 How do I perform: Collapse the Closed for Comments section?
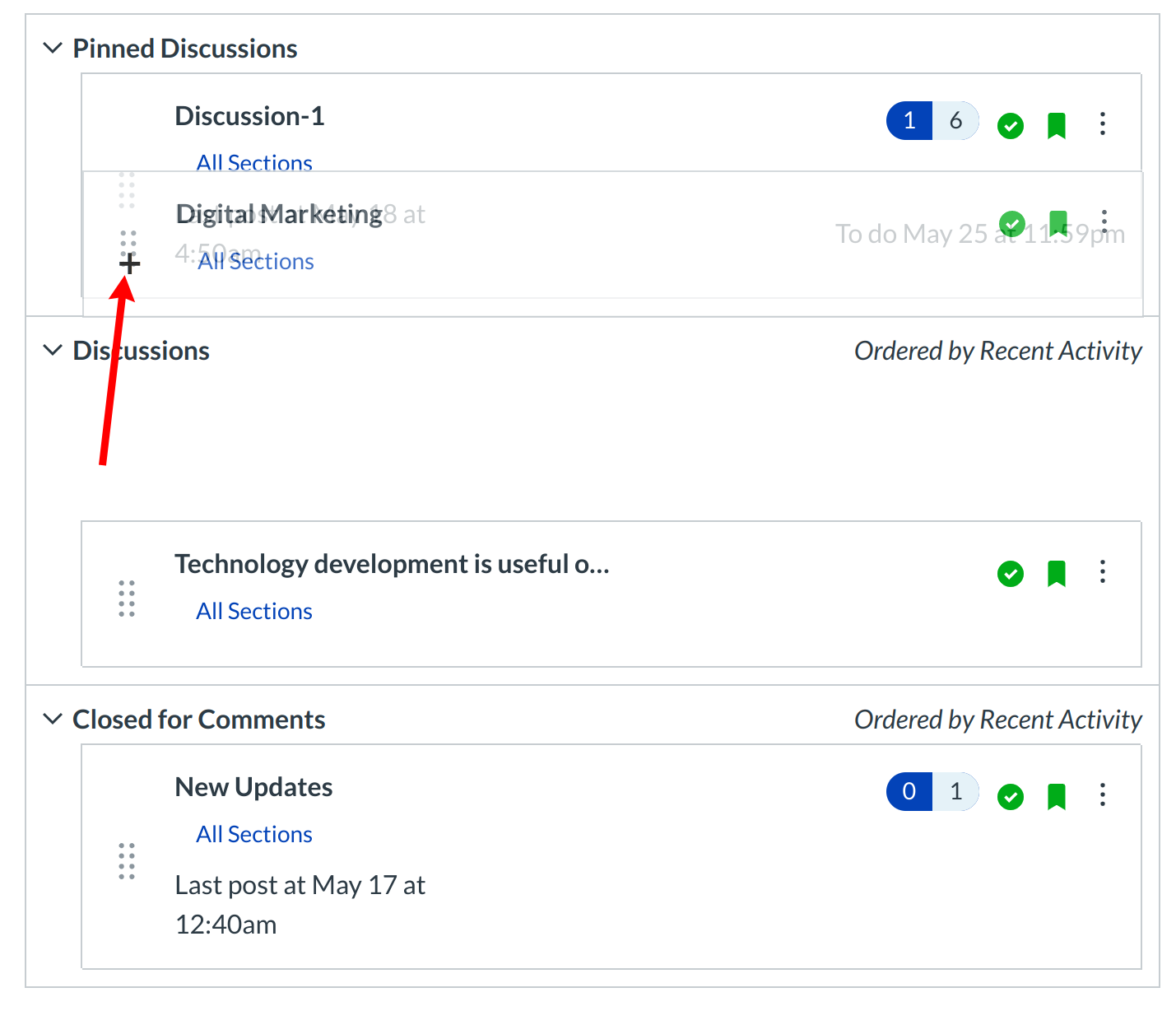(53, 720)
